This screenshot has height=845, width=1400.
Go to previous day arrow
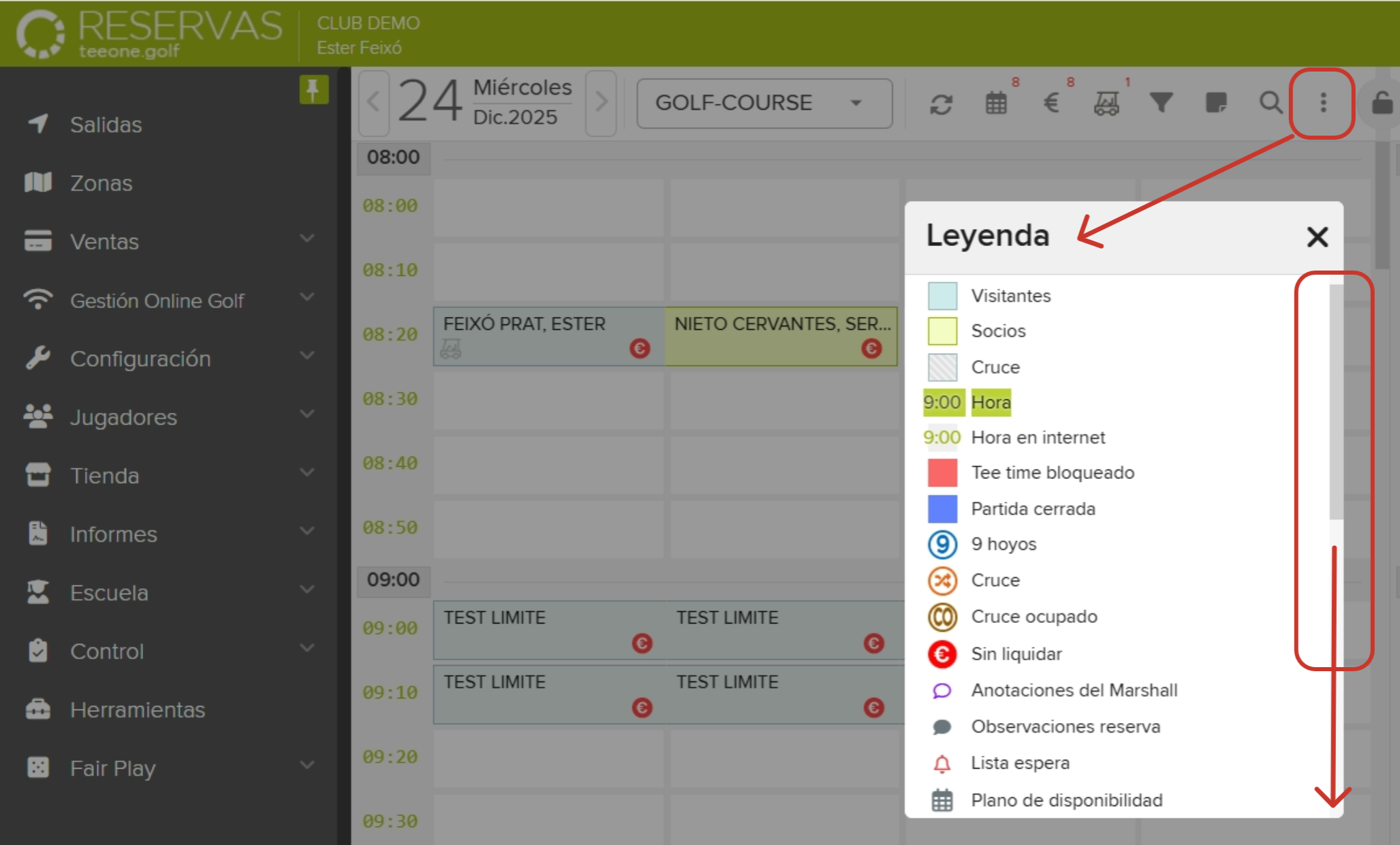coord(373,103)
